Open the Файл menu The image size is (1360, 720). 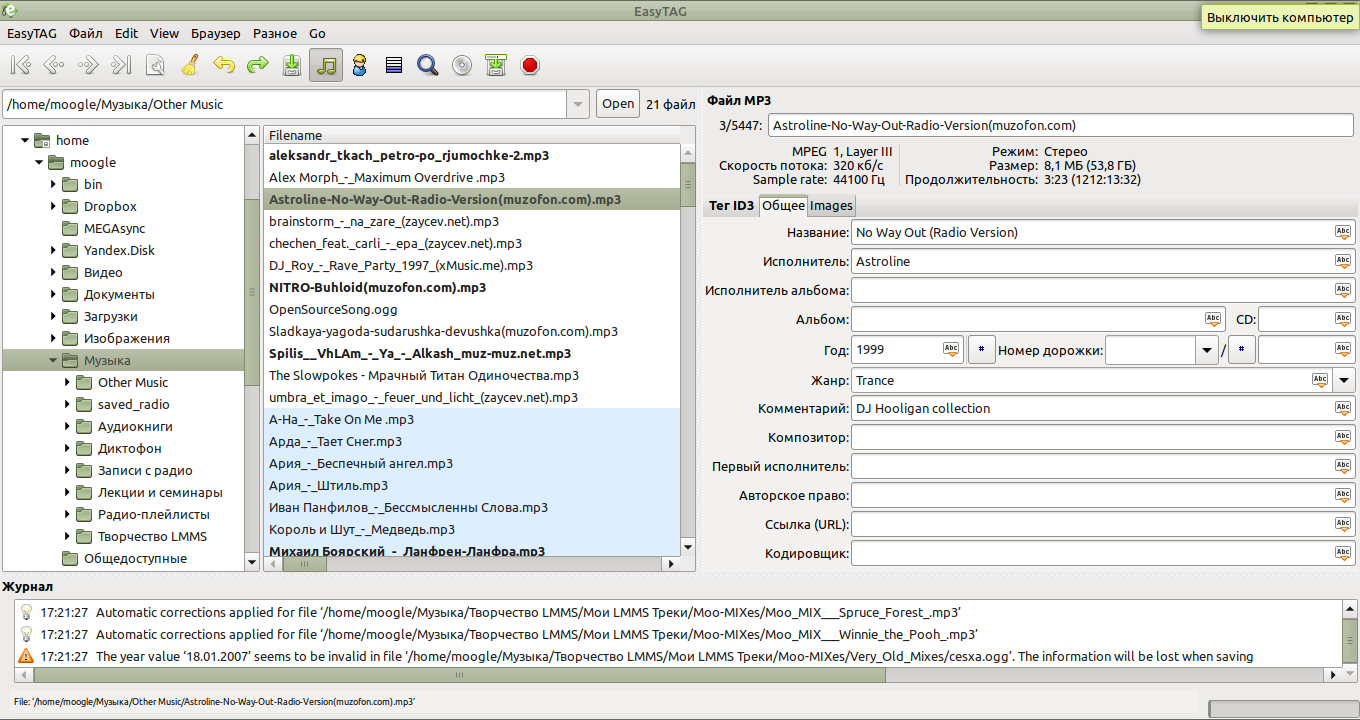pos(86,33)
